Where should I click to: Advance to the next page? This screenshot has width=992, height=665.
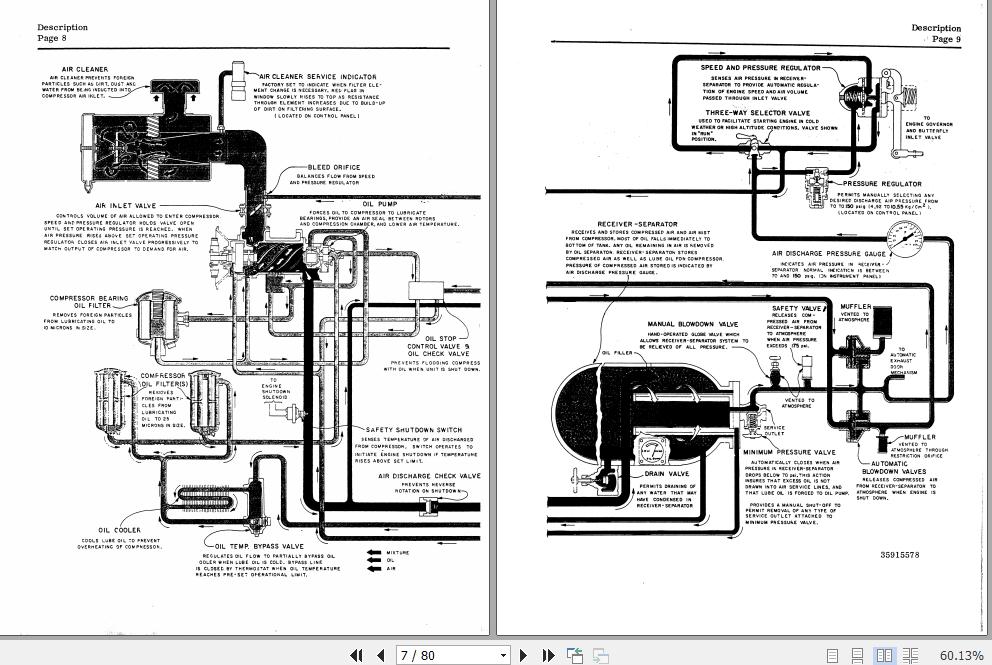tap(524, 655)
